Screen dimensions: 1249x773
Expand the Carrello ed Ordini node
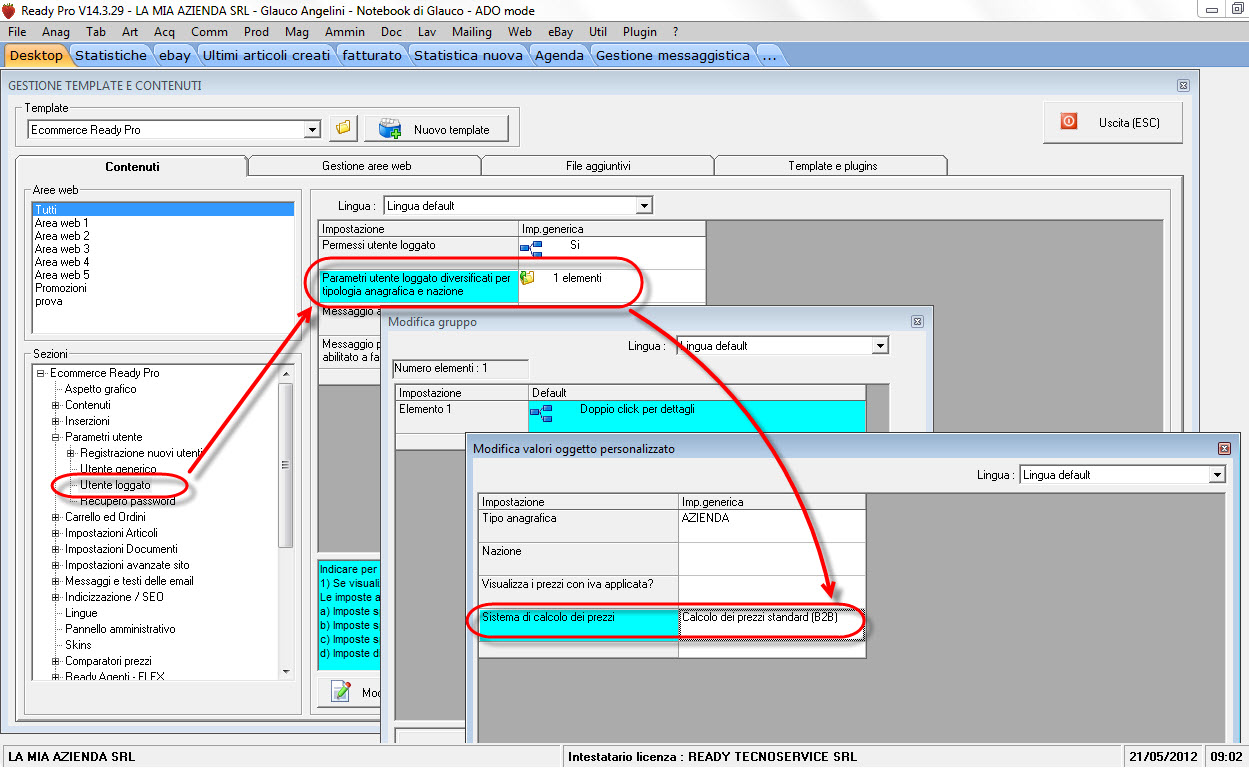[56, 517]
